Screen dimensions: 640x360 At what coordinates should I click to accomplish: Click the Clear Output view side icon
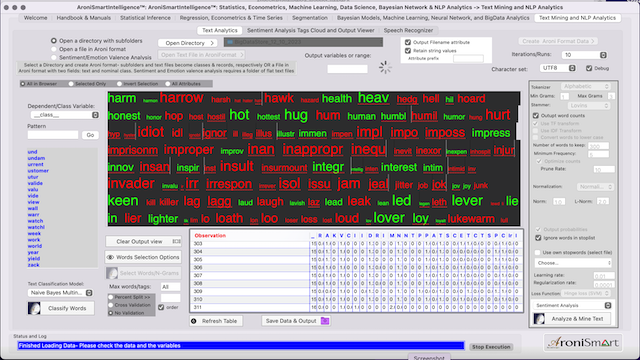coord(176,241)
